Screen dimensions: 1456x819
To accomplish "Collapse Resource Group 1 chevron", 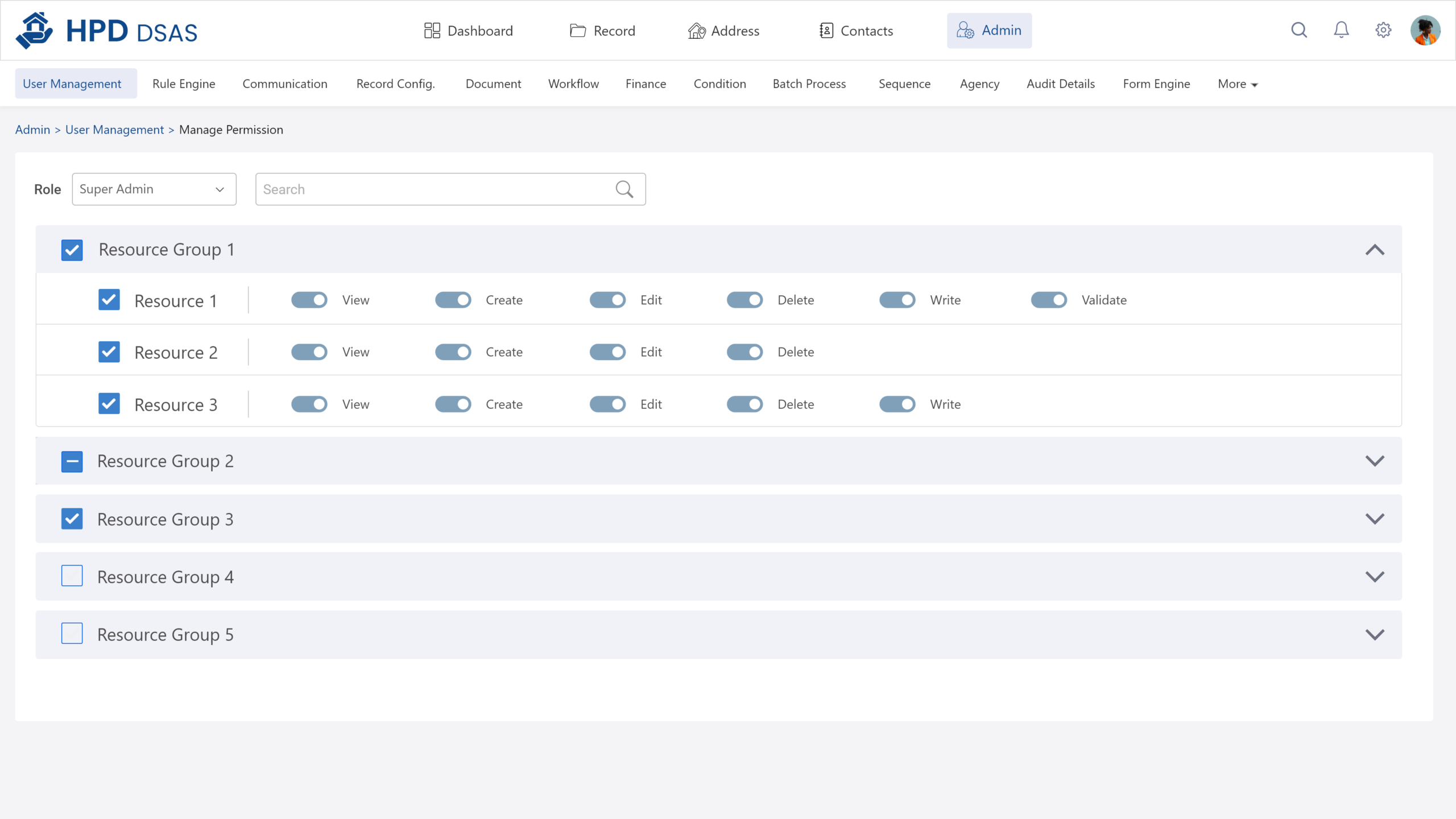I will [x=1375, y=250].
